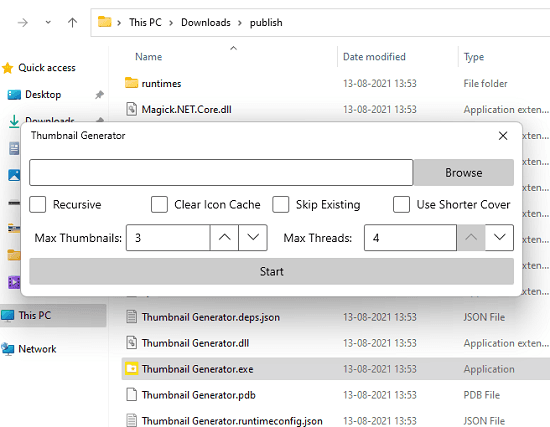Go up one folder level in Explorer
Image resolution: width=550 pixels, height=427 pixels.
pos(72,23)
